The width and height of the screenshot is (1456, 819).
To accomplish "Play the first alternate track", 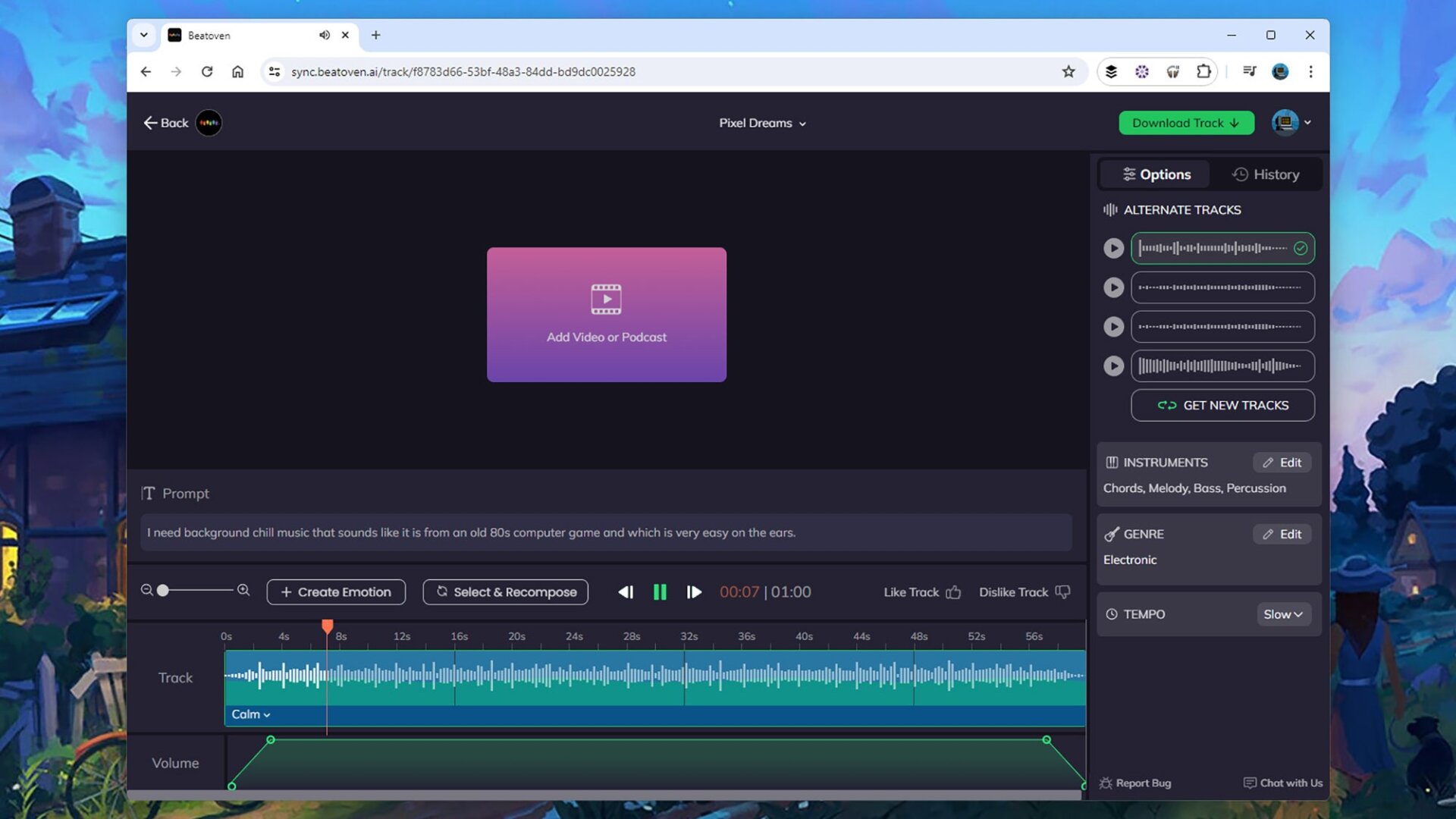I will (x=1113, y=248).
